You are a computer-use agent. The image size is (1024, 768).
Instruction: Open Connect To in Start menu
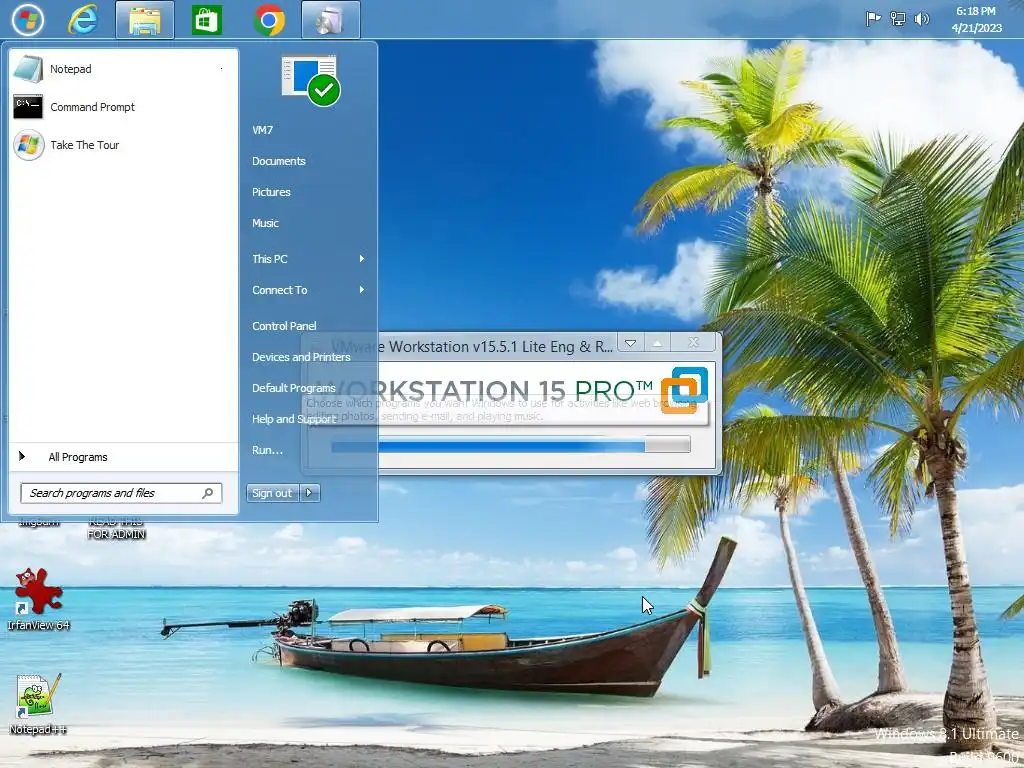tap(280, 290)
